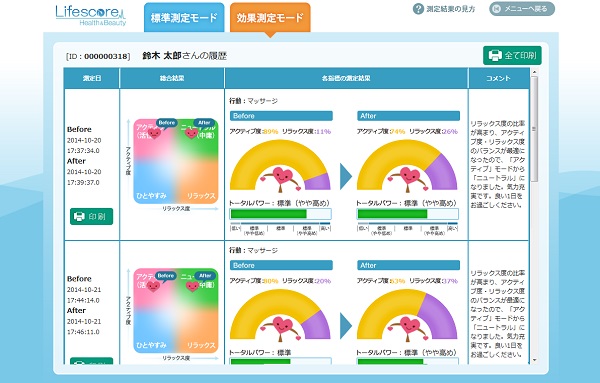Click the Lifescore Health & Beauty logo

(91, 15)
